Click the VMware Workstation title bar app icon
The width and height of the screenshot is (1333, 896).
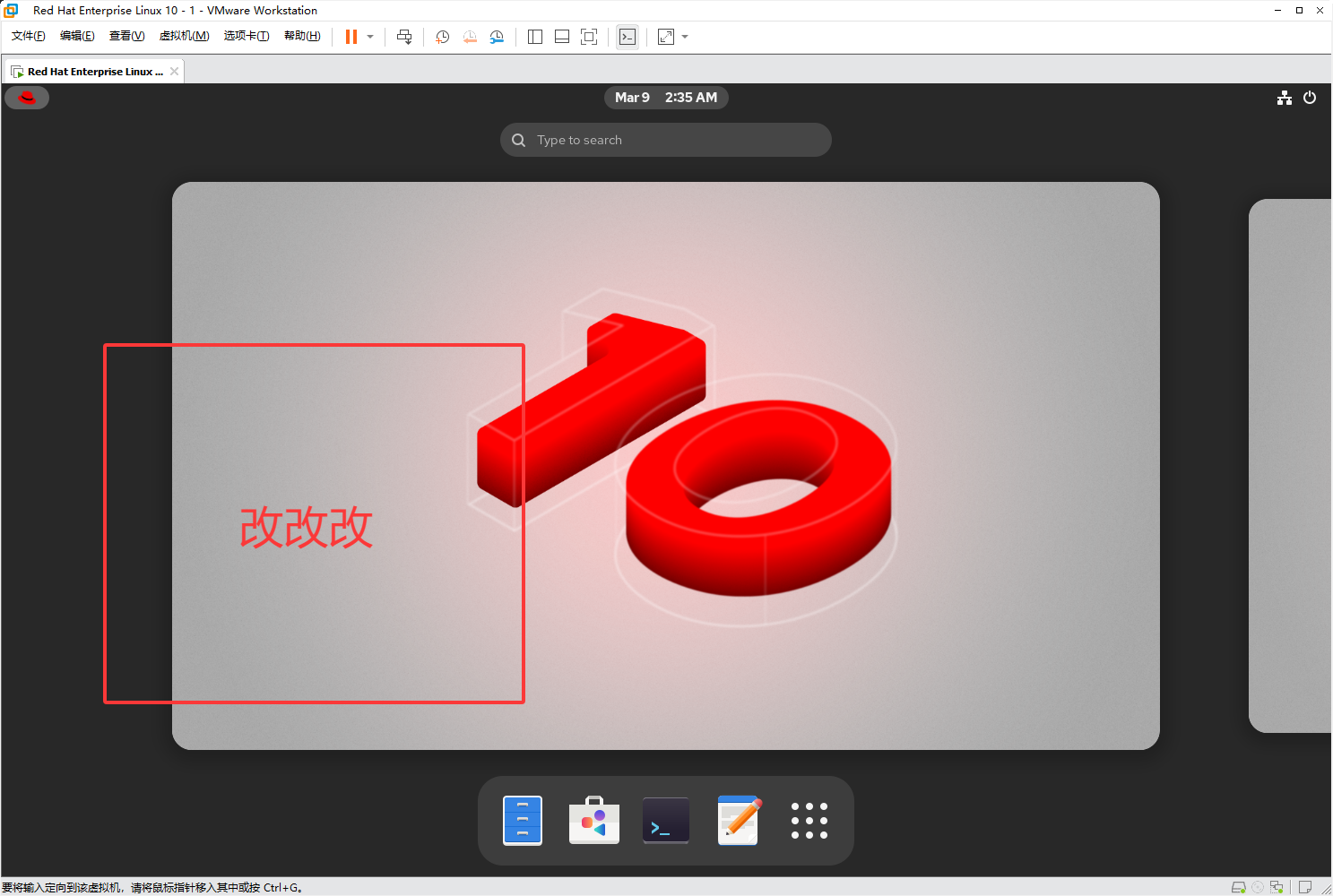pos(11,11)
